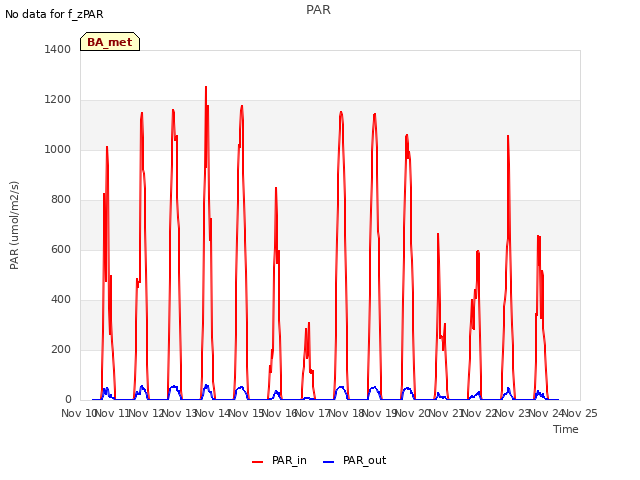The width and height of the screenshot is (640, 480).
Task: Click the 600 y-axis tick label
Action: coord(61,249)
